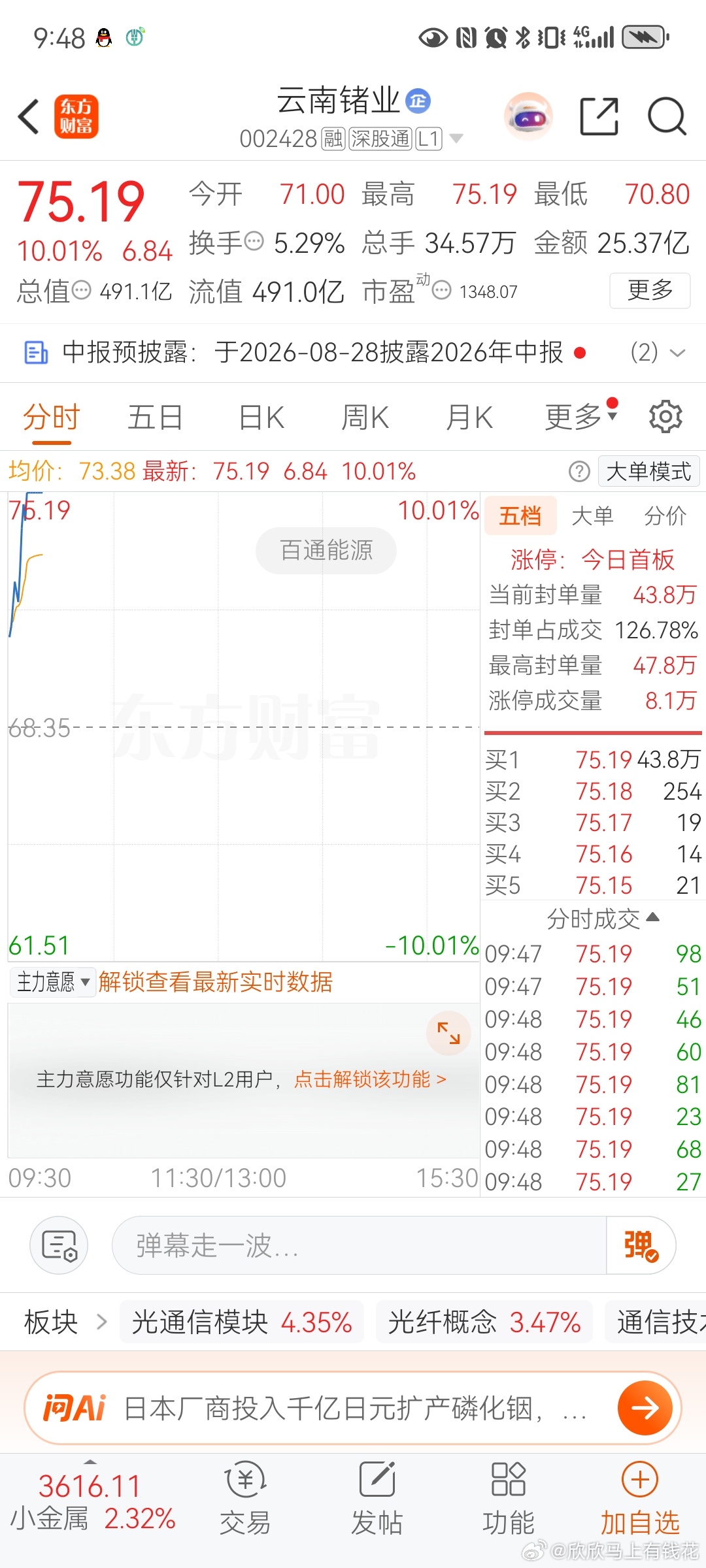
Task: Tap the share export icon
Action: [x=599, y=117]
